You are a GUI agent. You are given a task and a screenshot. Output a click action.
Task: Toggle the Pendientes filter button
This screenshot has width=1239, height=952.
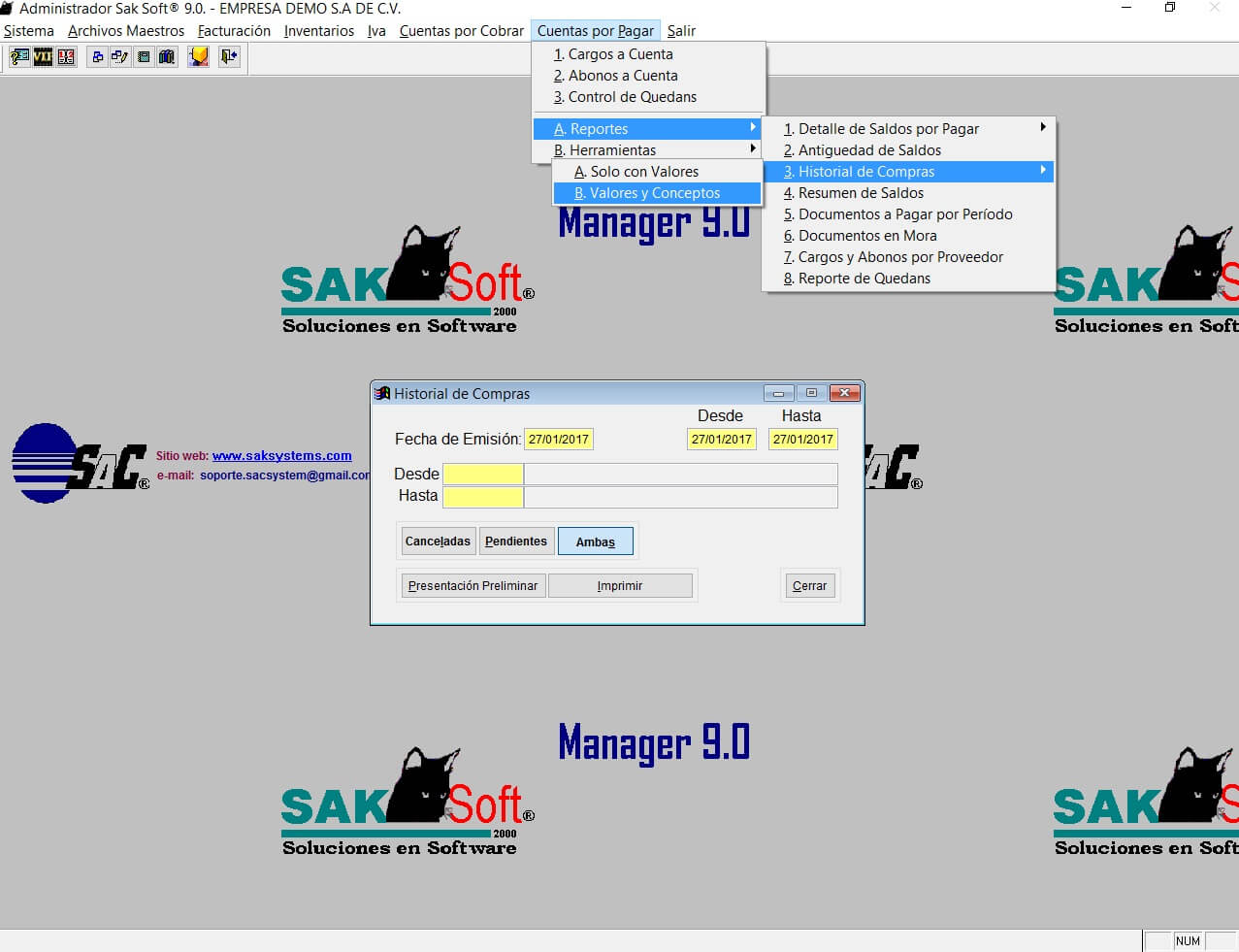coord(516,542)
